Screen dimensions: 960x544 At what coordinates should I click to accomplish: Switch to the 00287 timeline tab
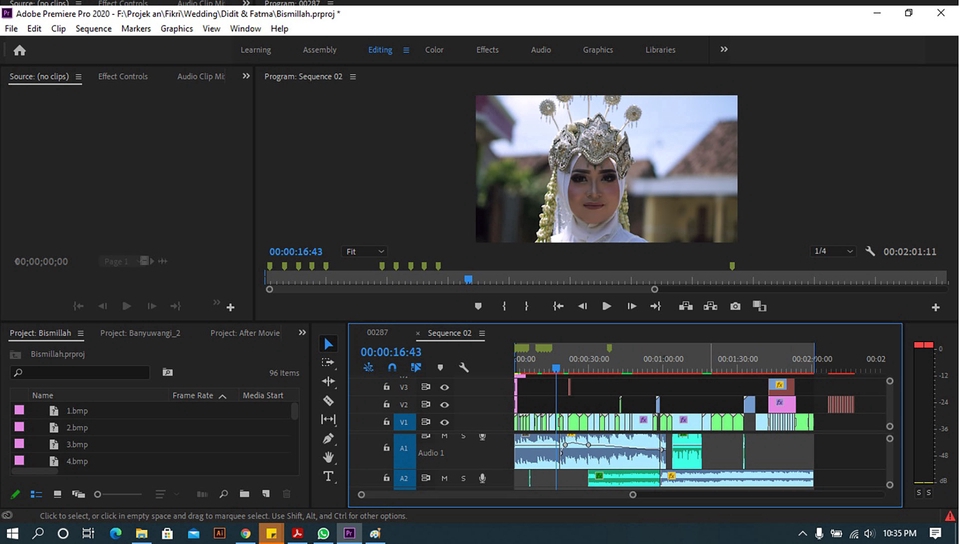(x=377, y=332)
